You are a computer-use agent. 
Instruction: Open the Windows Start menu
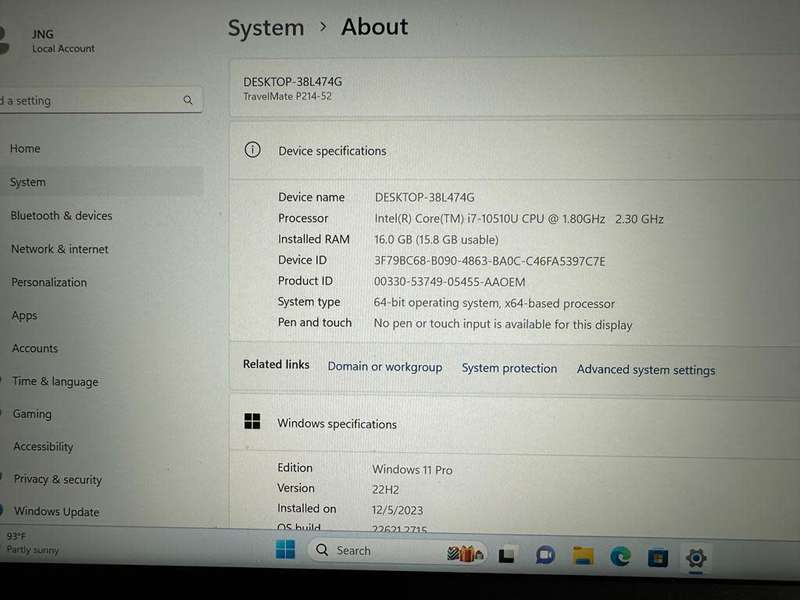[x=285, y=549]
